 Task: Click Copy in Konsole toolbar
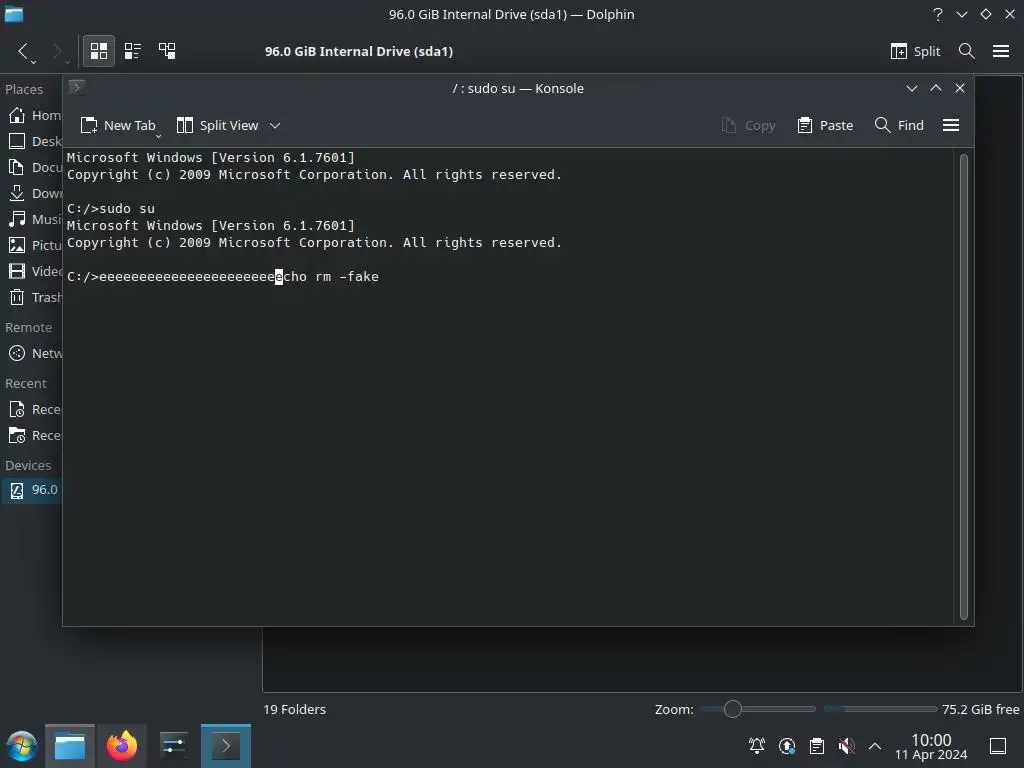pyautogui.click(x=748, y=125)
